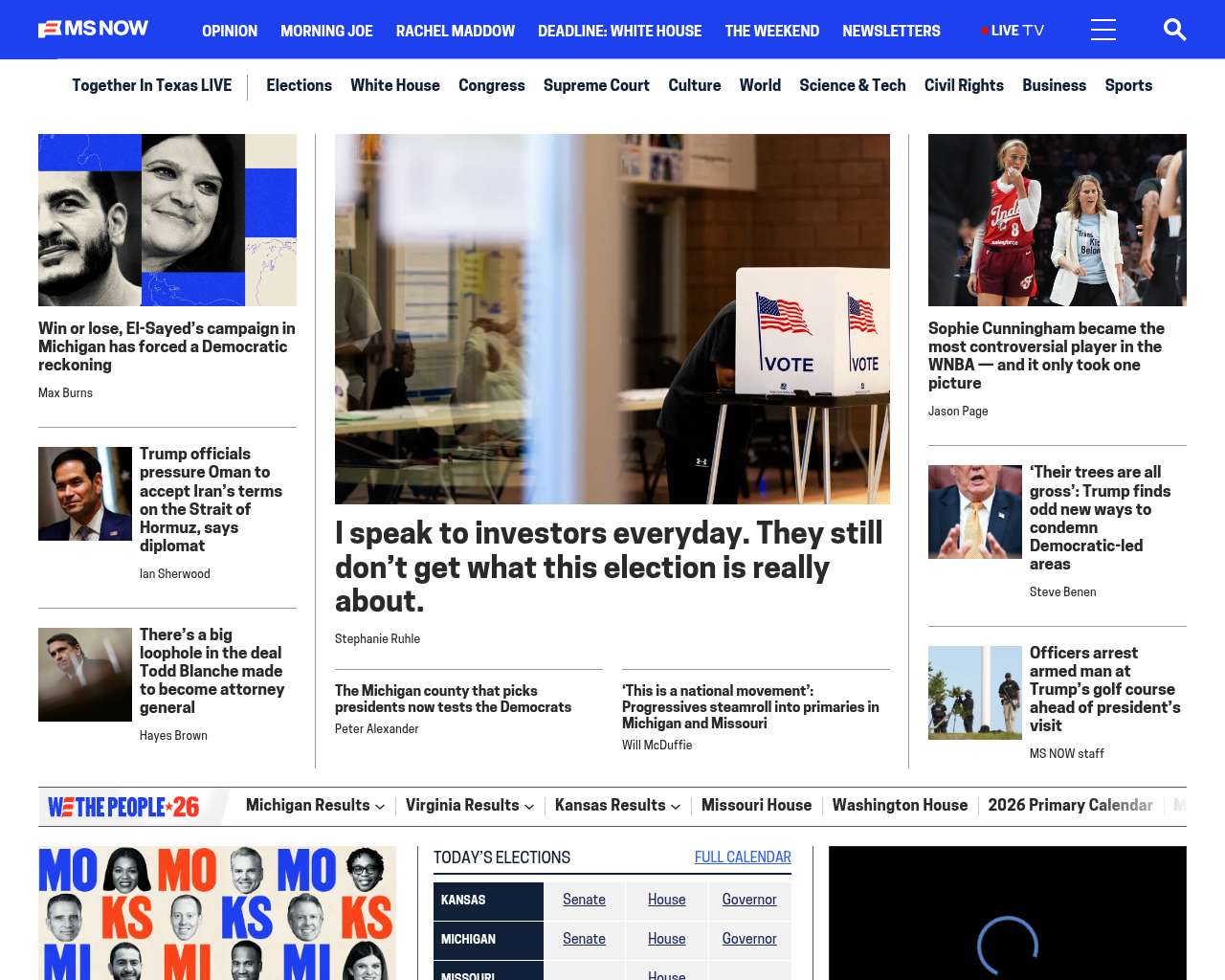Click the We The People 26 logo
The height and width of the screenshot is (980, 1225).
coord(123,807)
